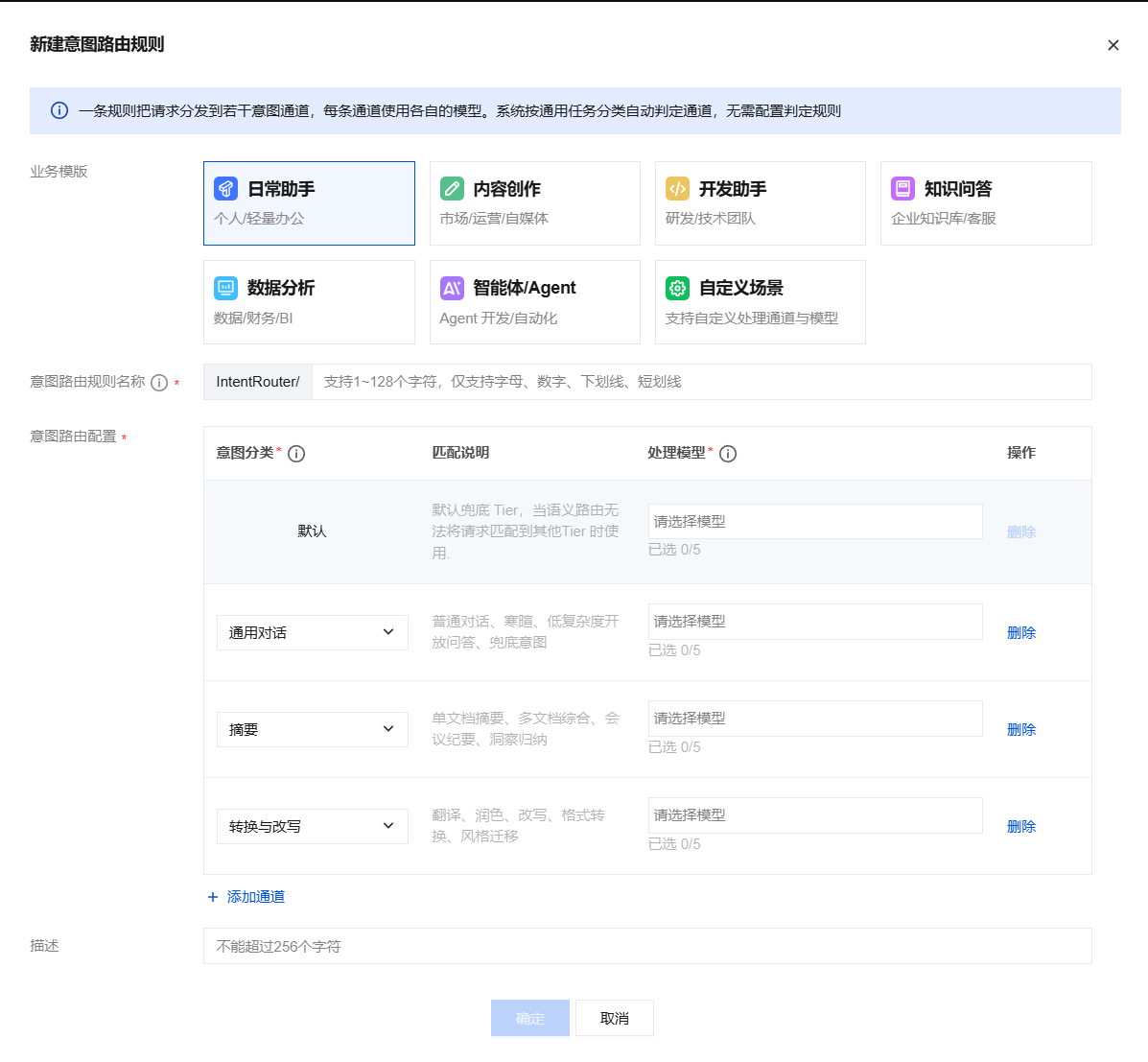Delete the 通用对话 channel row
This screenshot has width=1148, height=1062.
(x=1021, y=633)
